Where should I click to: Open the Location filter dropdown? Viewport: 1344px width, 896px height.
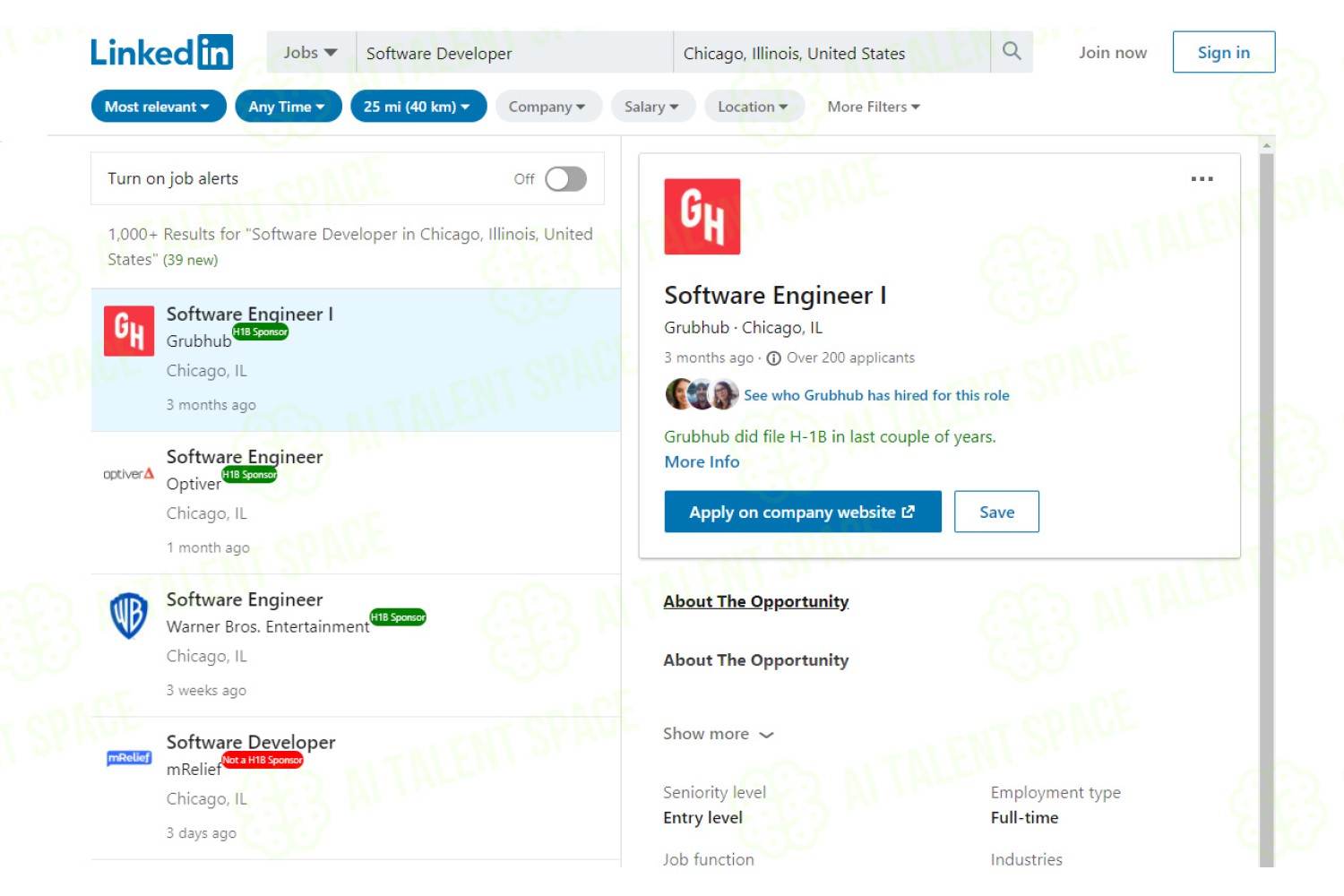coord(753,107)
